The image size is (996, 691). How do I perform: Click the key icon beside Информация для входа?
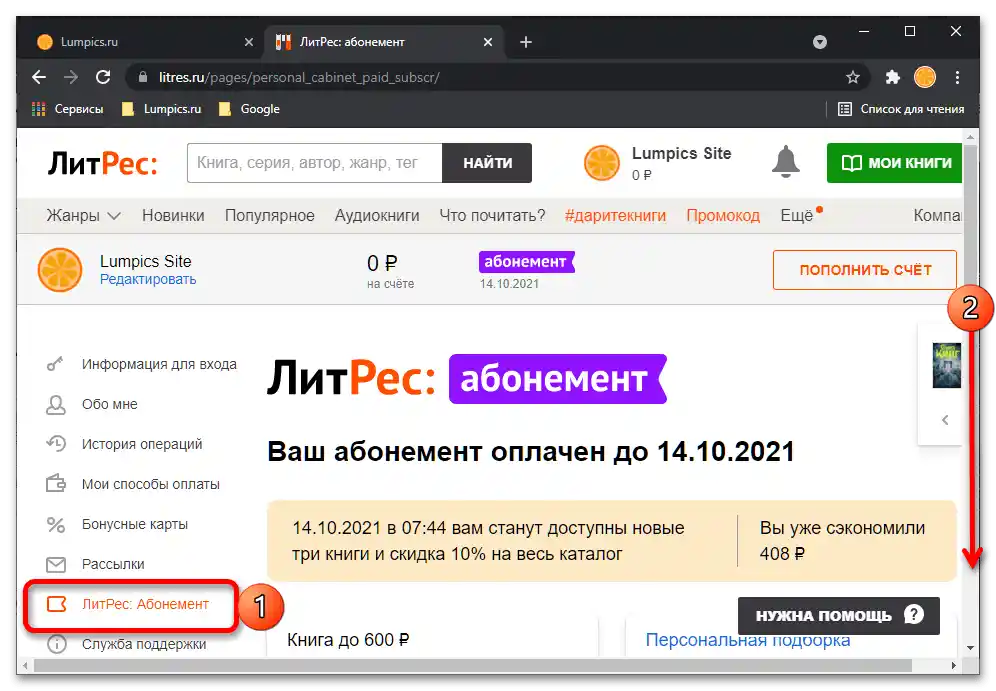coord(55,365)
